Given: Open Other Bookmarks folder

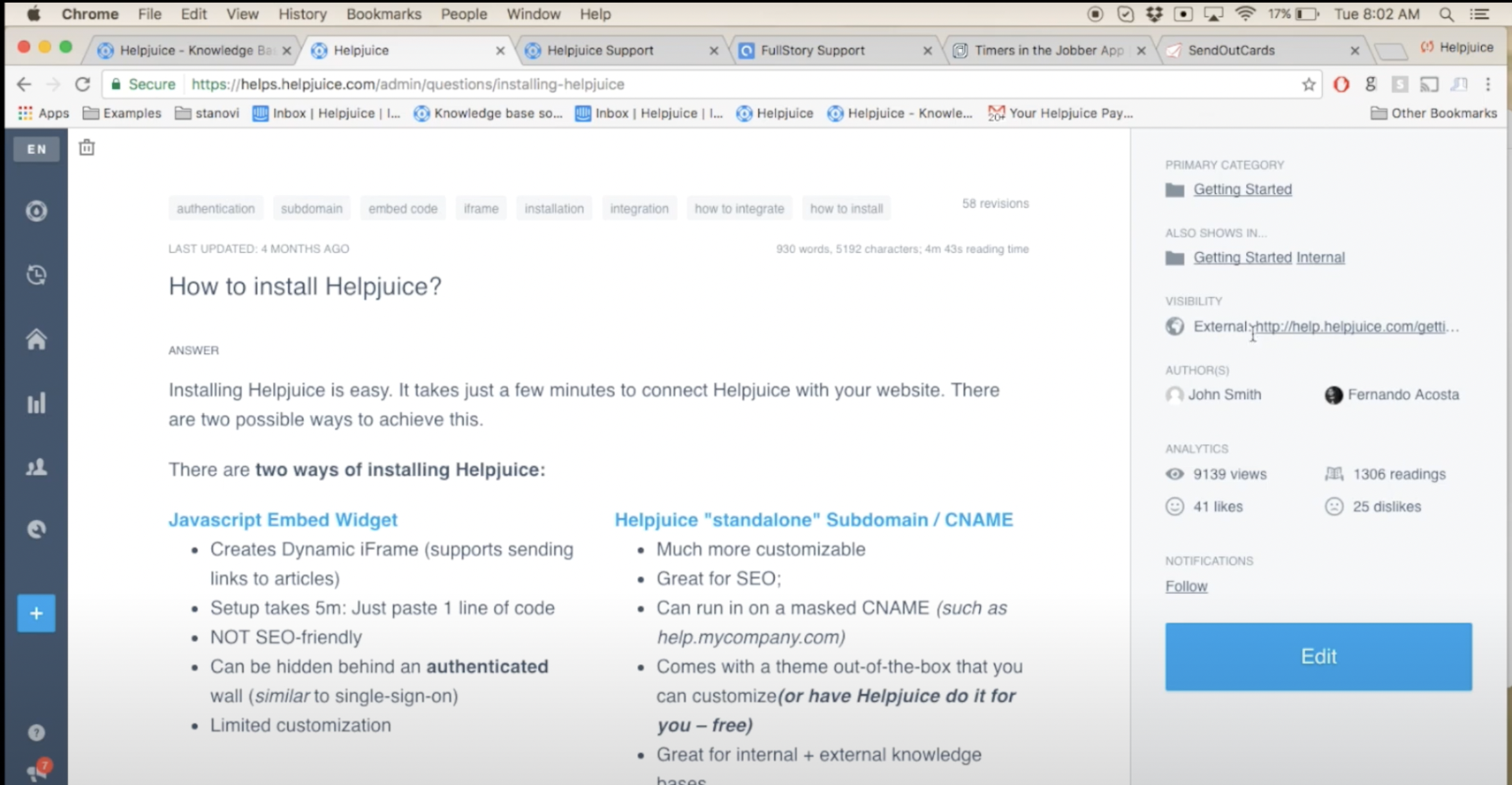Looking at the screenshot, I should click(1434, 113).
